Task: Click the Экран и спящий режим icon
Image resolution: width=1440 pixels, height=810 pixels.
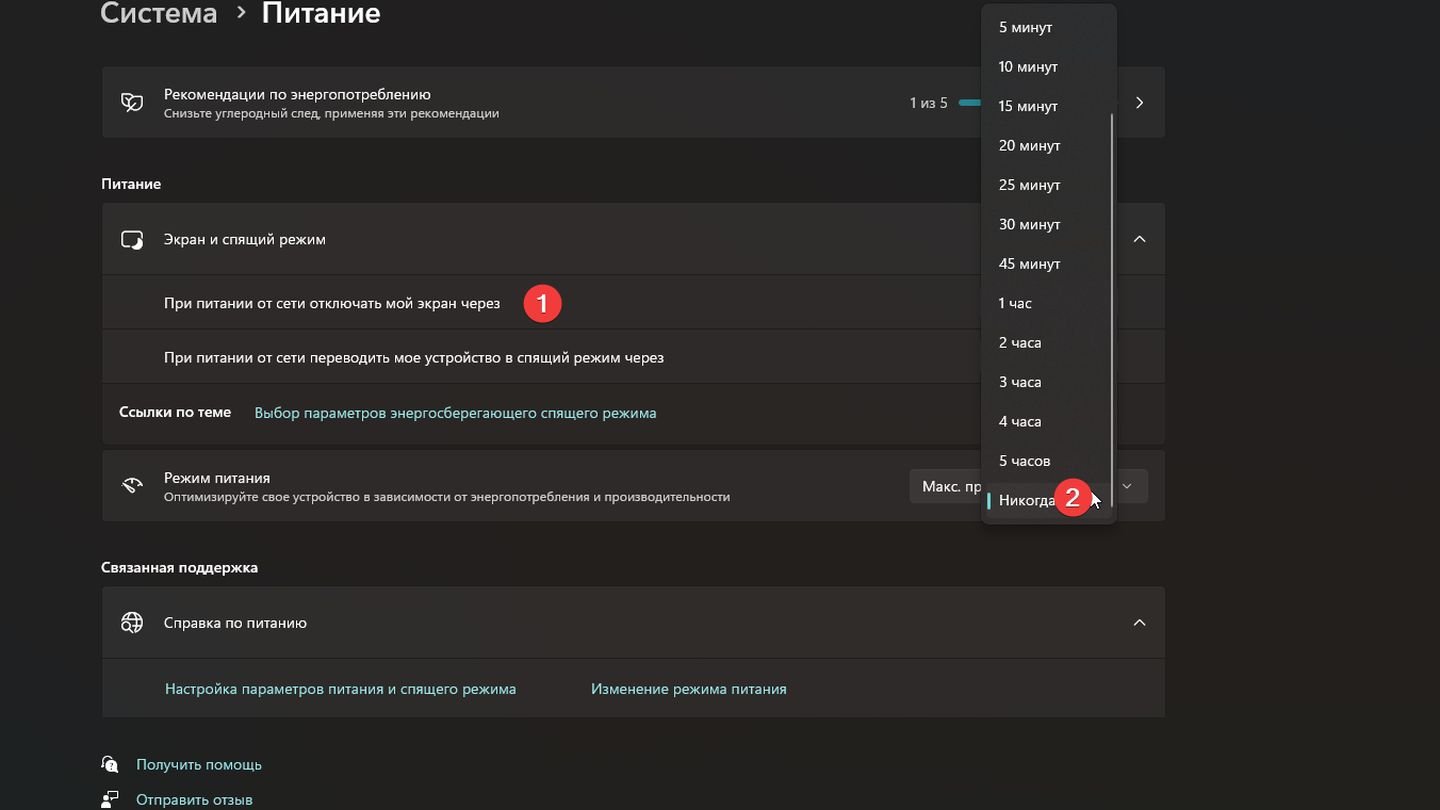Action: tap(132, 240)
